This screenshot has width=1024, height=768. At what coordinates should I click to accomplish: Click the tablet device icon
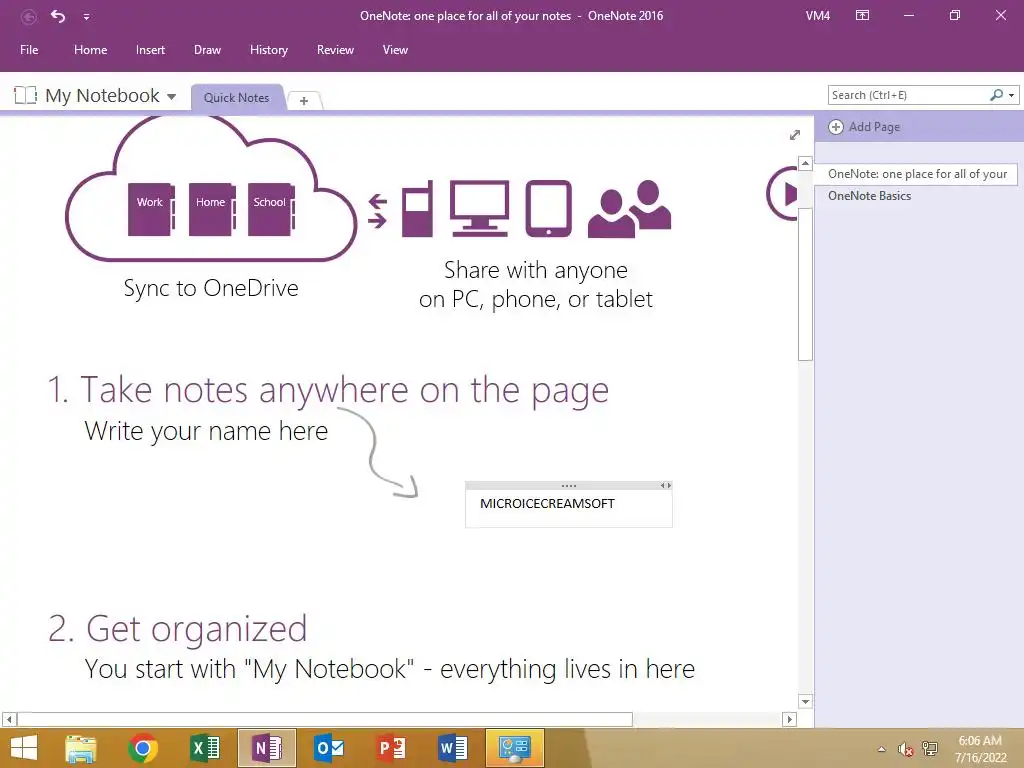tap(549, 208)
